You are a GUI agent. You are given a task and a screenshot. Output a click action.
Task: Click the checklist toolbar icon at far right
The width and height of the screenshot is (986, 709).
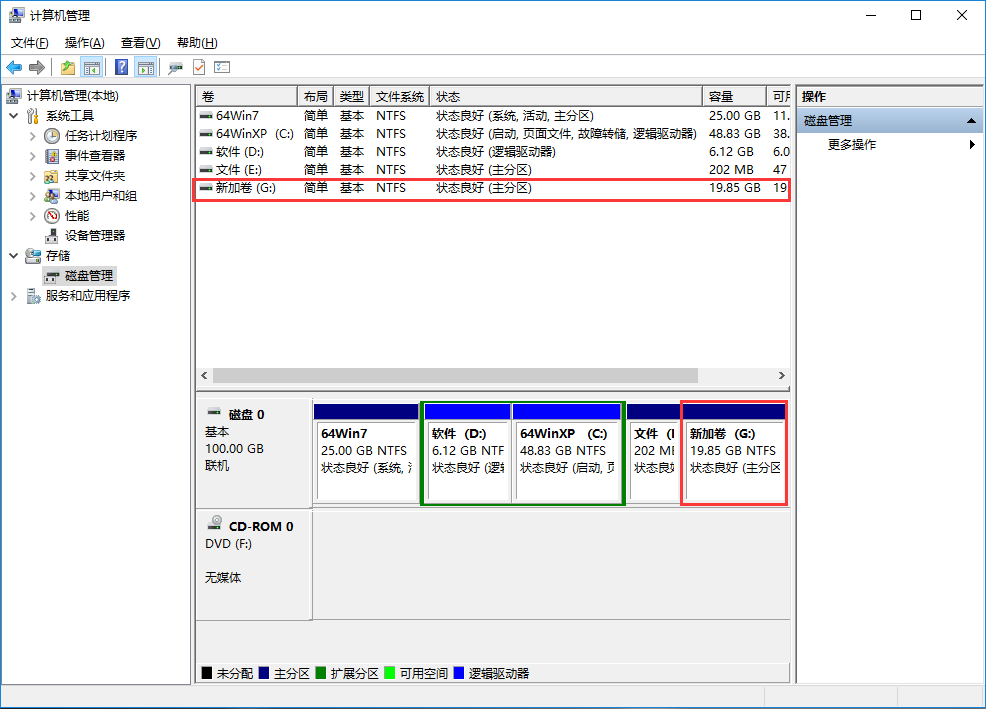click(x=222, y=67)
